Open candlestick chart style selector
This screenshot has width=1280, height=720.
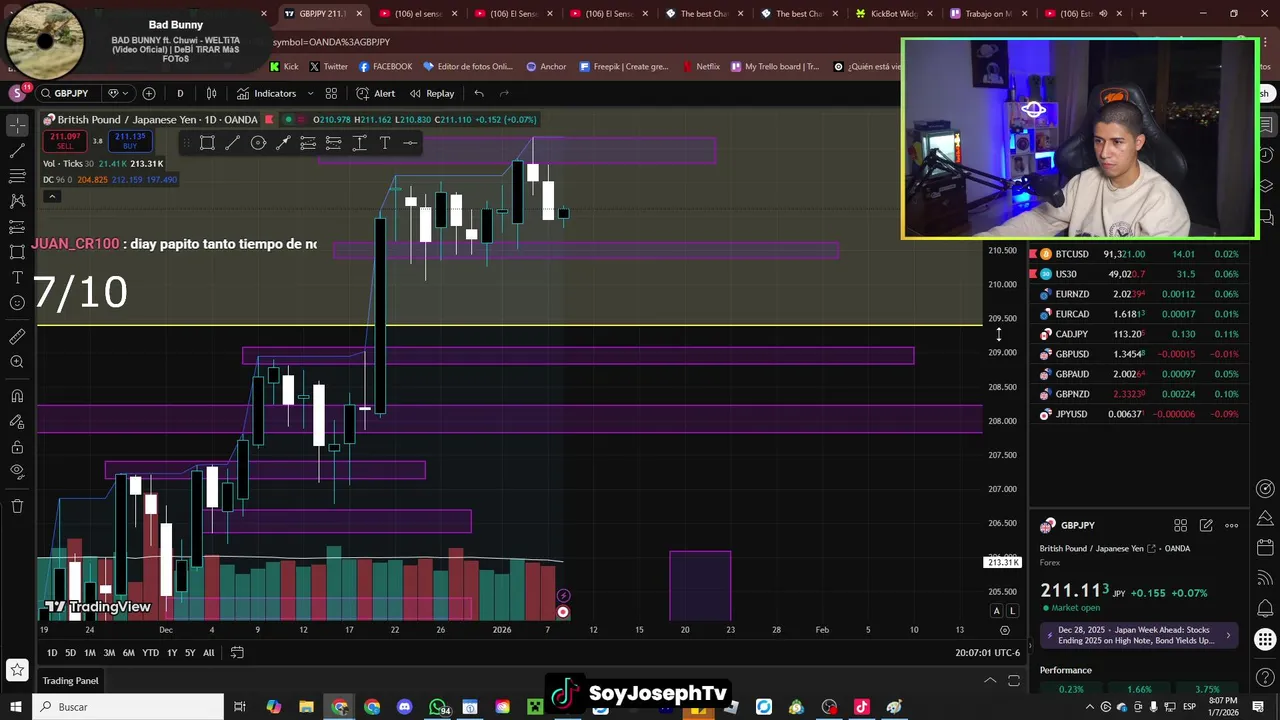[211, 93]
